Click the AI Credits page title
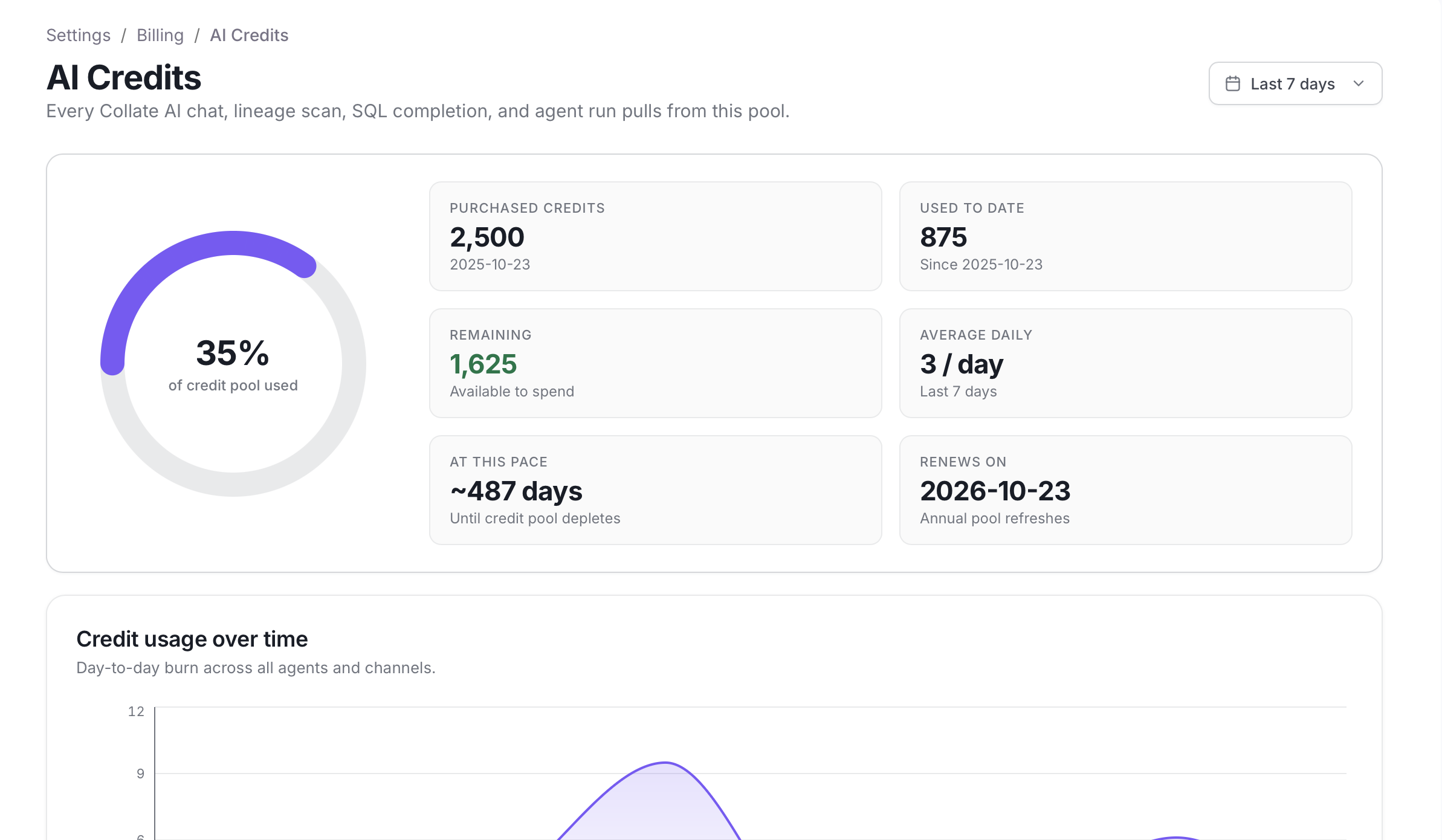 (x=124, y=77)
